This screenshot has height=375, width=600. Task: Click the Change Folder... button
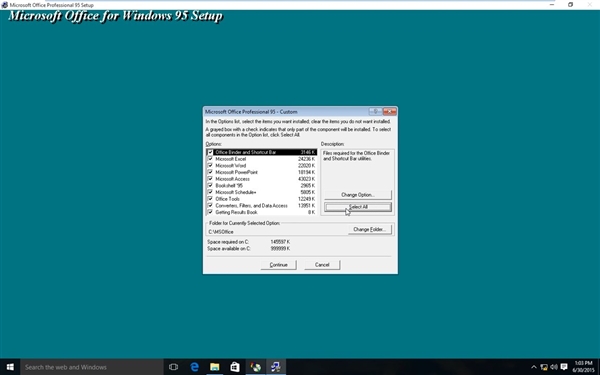click(370, 229)
